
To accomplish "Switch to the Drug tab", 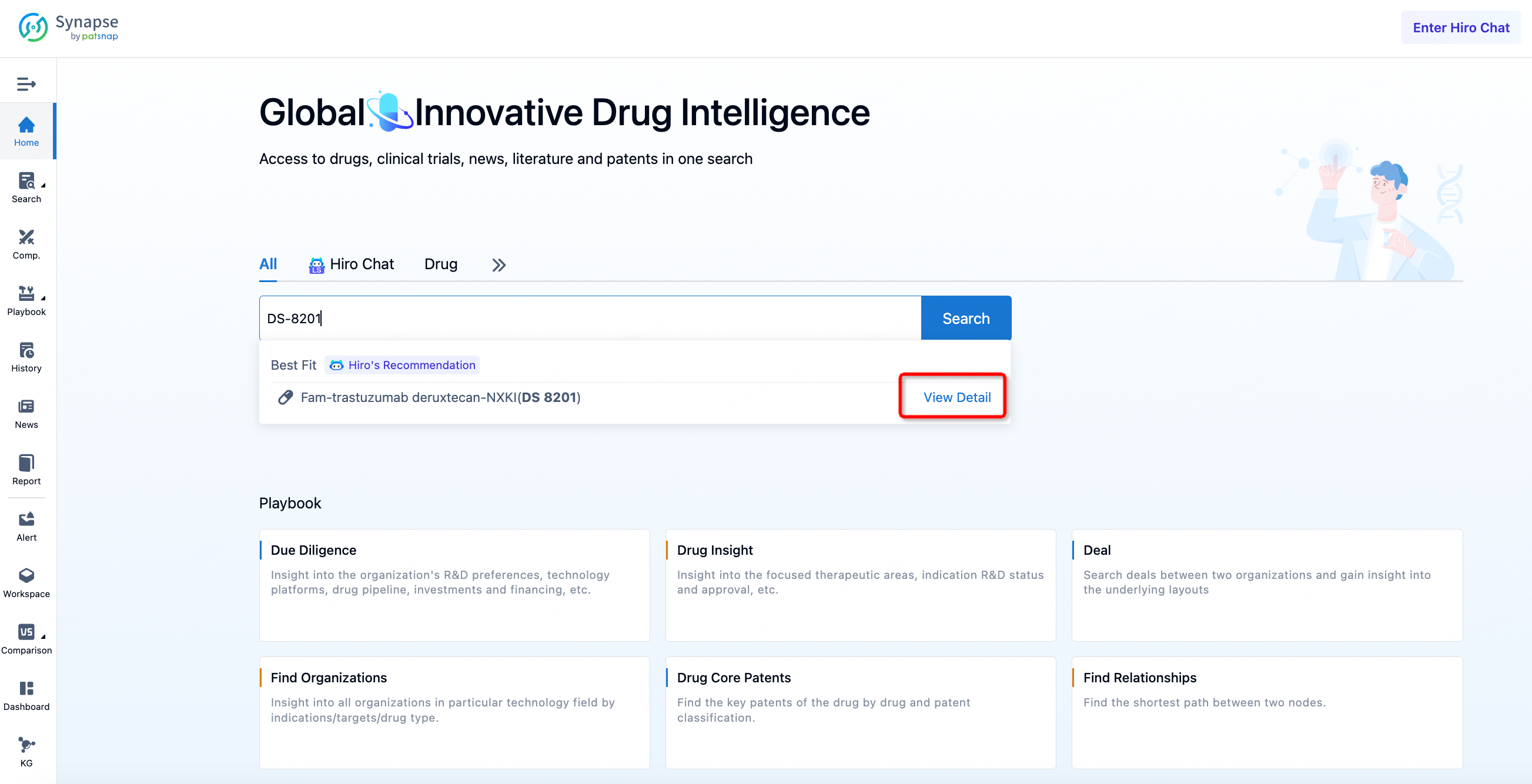I will point(441,264).
